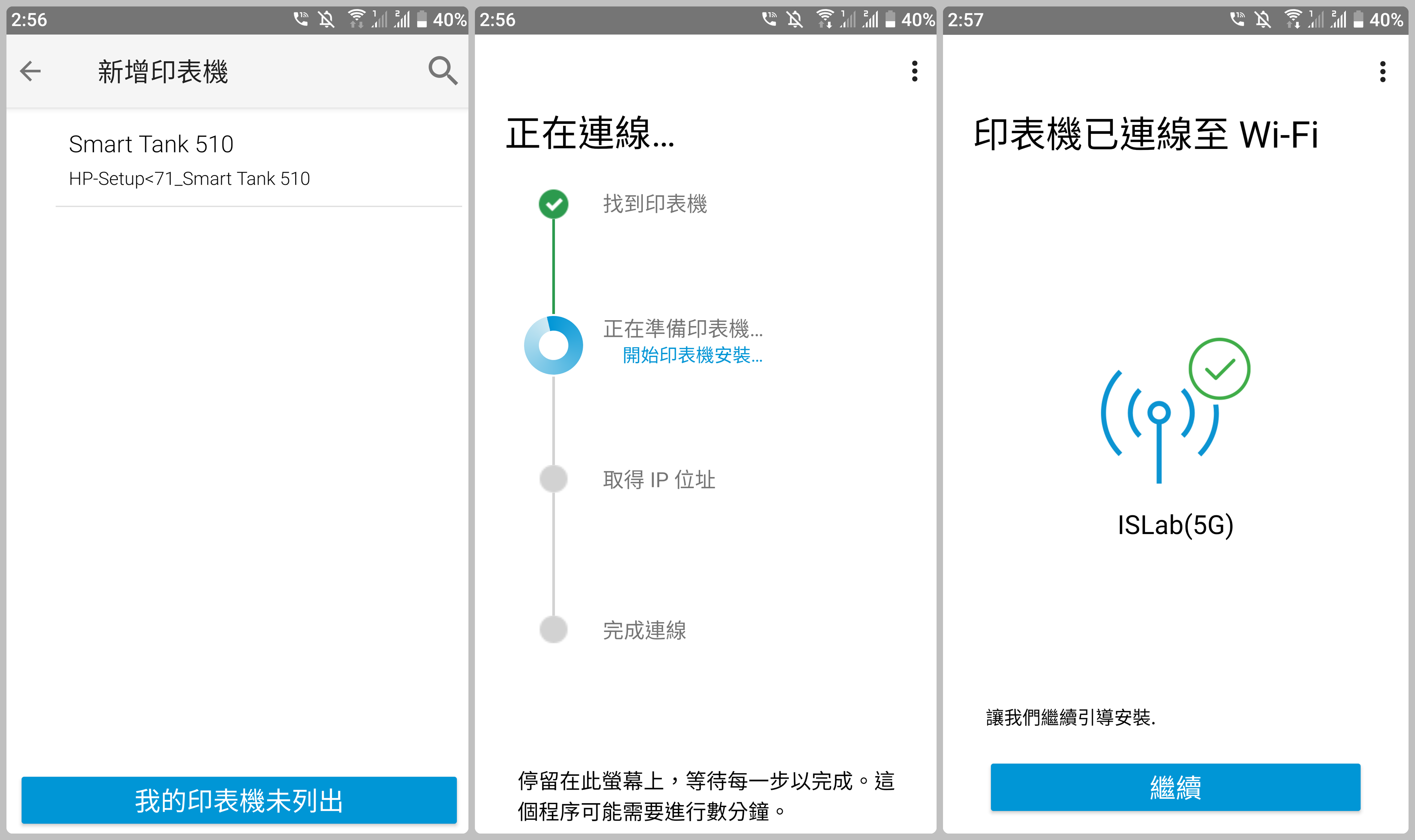Click the battery icon in first status bar

click(x=422, y=19)
